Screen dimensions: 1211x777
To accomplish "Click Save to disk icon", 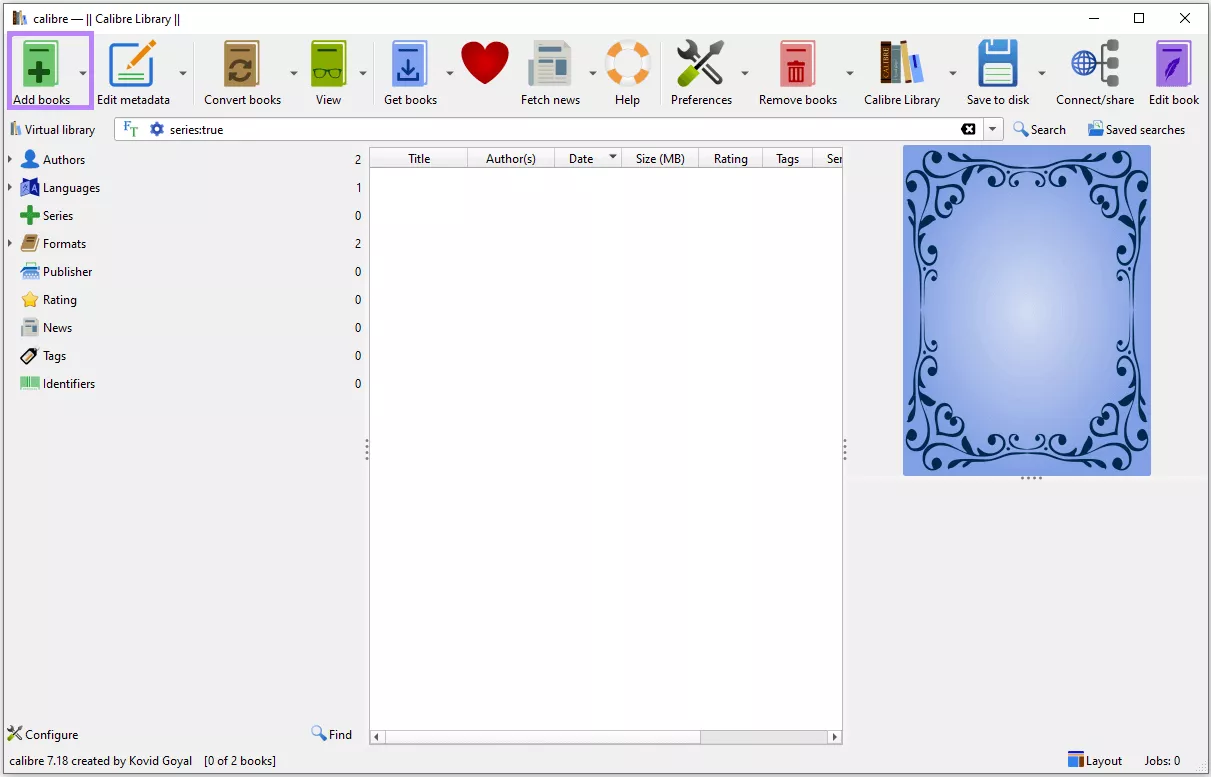I will (x=997, y=63).
